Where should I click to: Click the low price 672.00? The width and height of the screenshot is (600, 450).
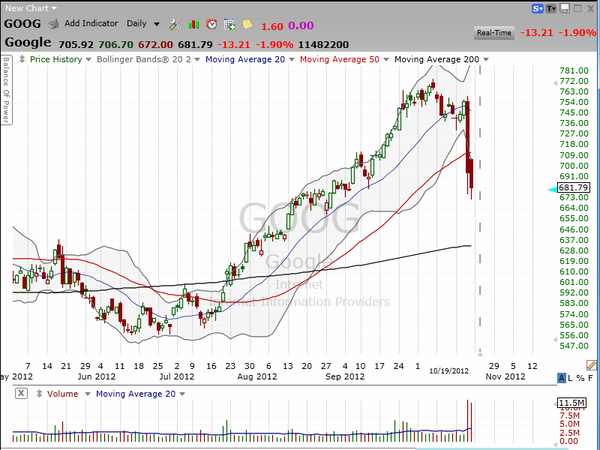[x=155, y=45]
